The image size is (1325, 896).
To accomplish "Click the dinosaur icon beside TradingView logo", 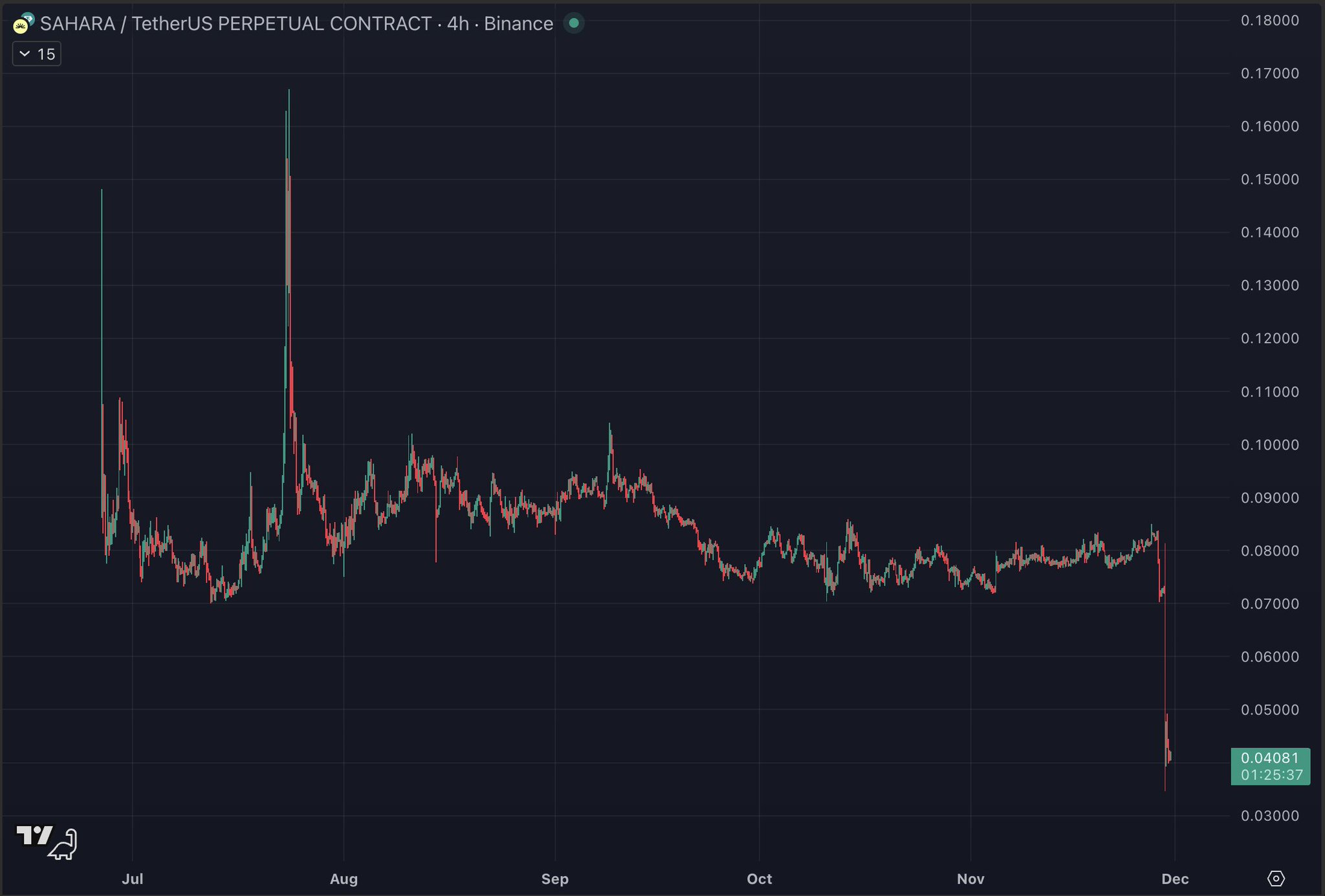I will [63, 845].
